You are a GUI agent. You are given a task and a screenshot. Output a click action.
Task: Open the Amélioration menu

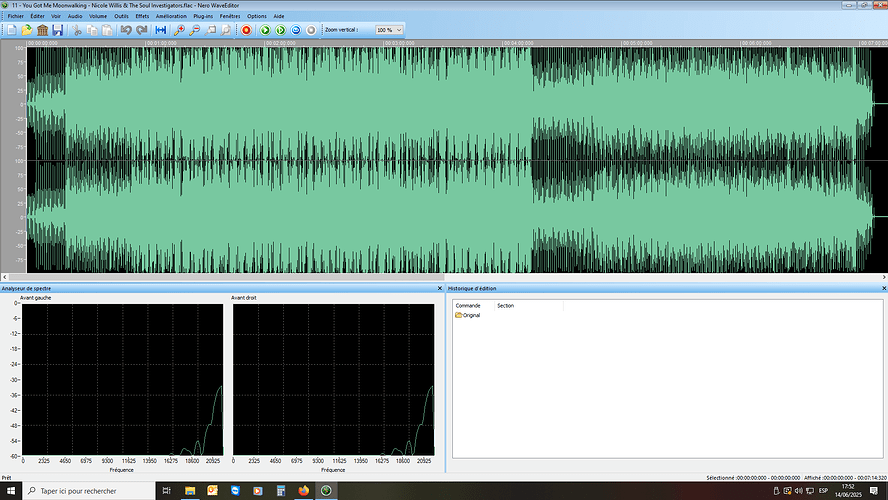[x=171, y=16]
